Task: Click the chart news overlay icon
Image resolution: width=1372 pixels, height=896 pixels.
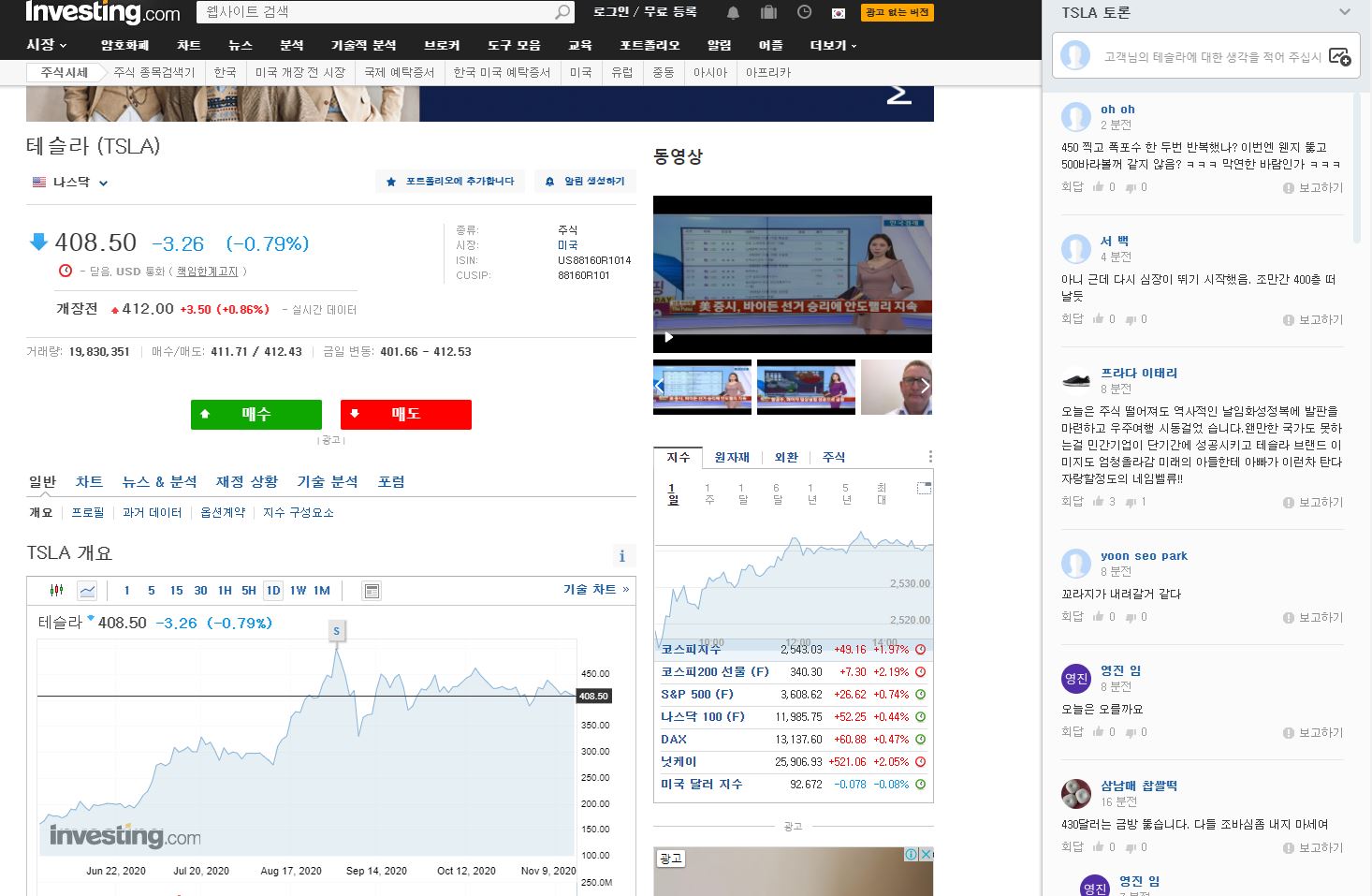Action: pyautogui.click(x=372, y=591)
